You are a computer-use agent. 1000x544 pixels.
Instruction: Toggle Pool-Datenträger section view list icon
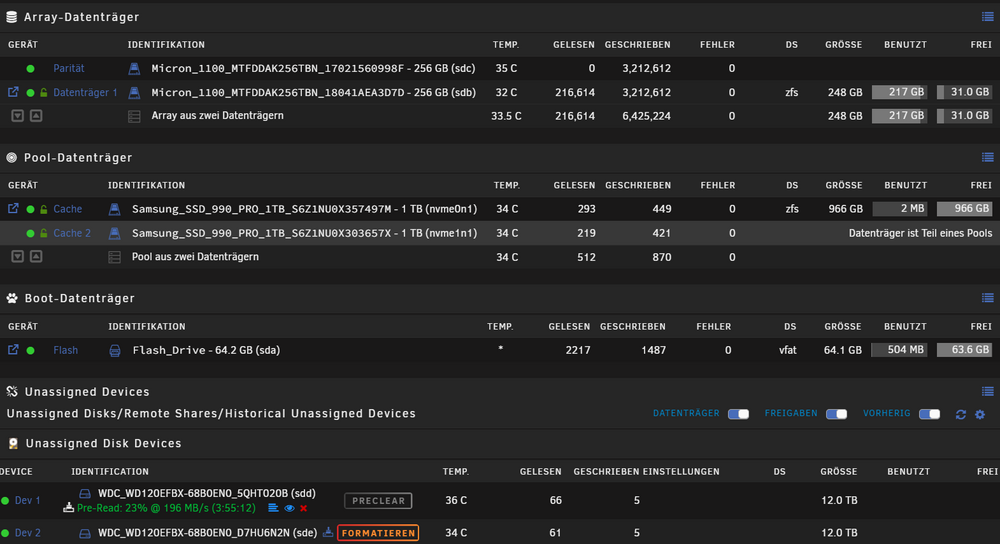point(987,157)
